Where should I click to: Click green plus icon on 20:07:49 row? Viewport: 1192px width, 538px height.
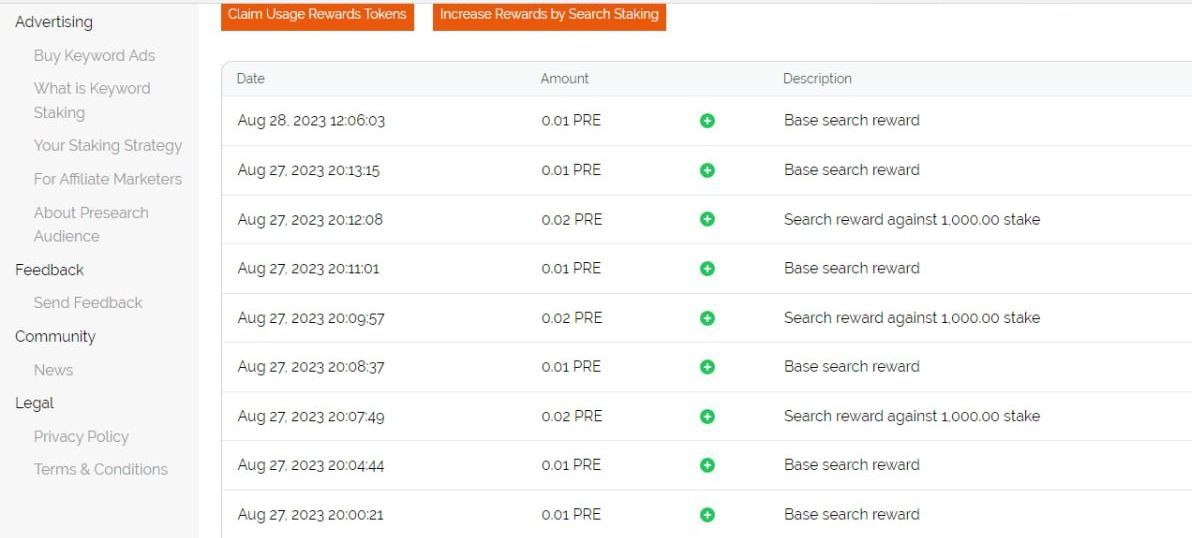coord(707,416)
